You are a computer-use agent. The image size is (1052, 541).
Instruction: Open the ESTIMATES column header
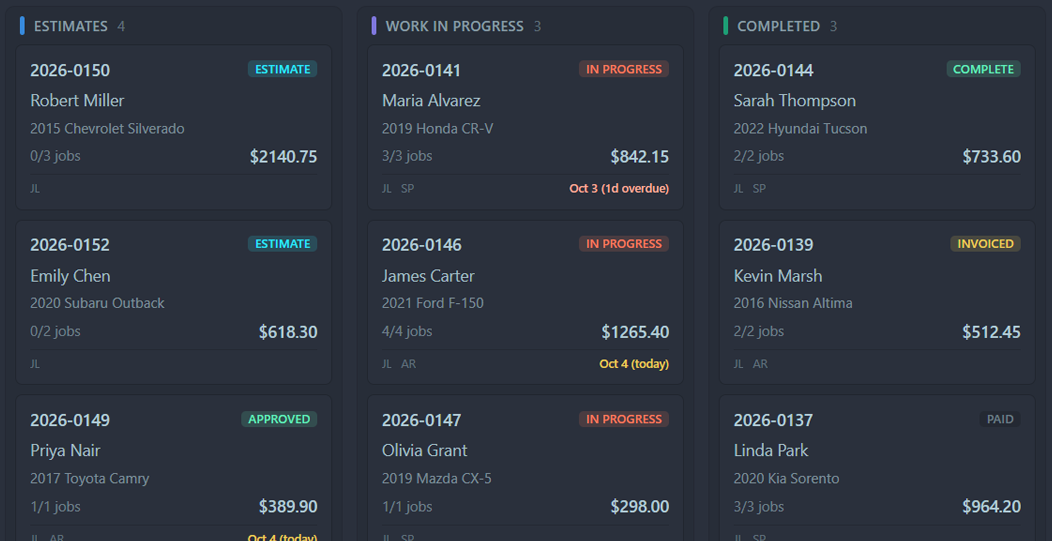pos(70,26)
